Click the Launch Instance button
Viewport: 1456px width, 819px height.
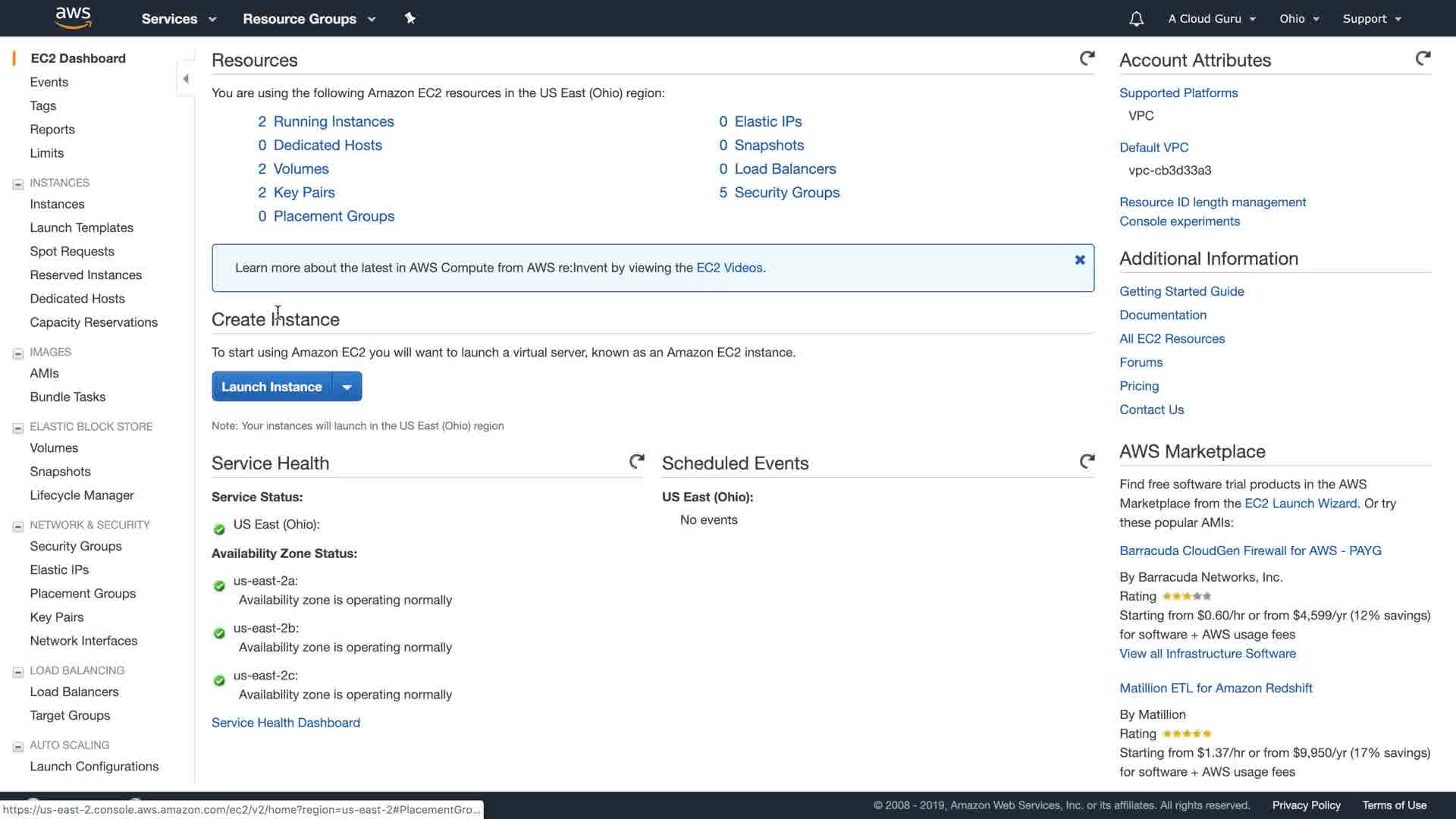(271, 387)
